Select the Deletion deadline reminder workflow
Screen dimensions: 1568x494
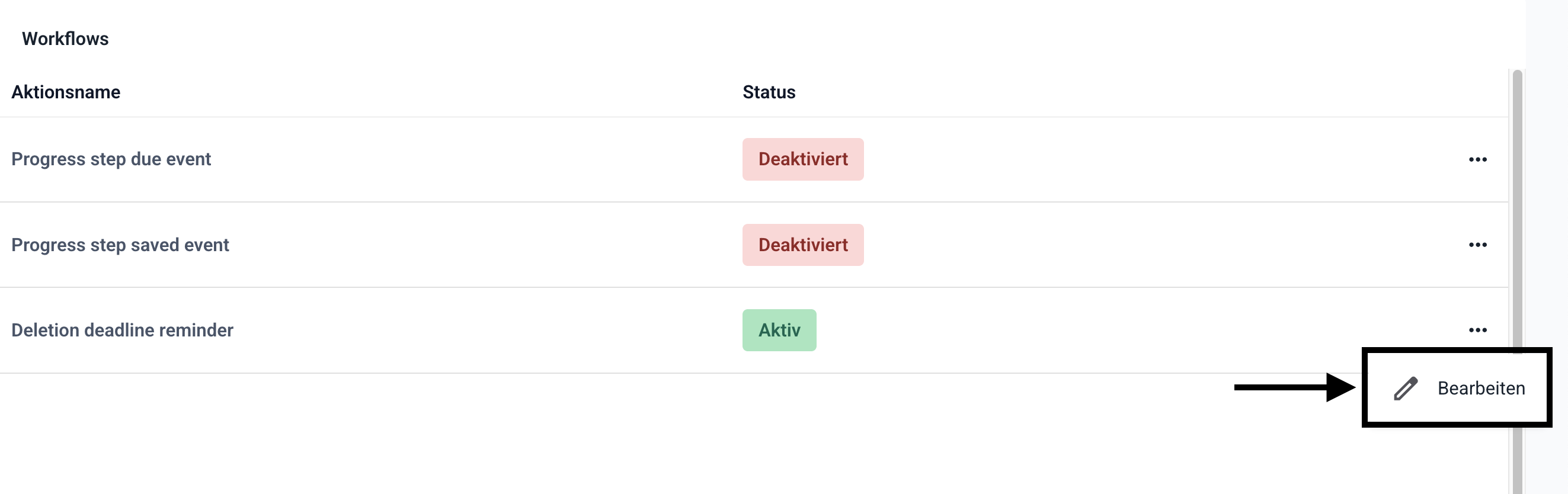[121, 330]
